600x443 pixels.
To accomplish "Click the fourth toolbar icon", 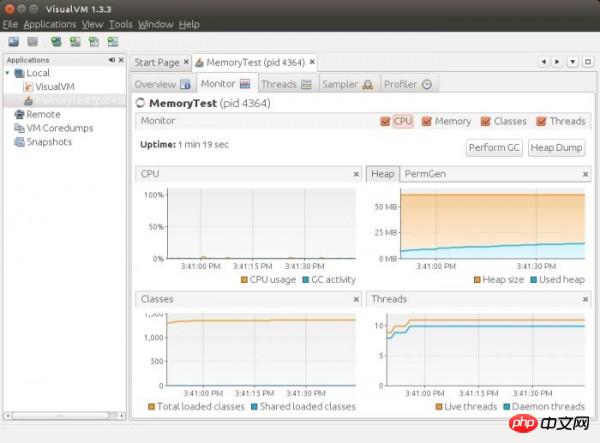I will point(75,41).
